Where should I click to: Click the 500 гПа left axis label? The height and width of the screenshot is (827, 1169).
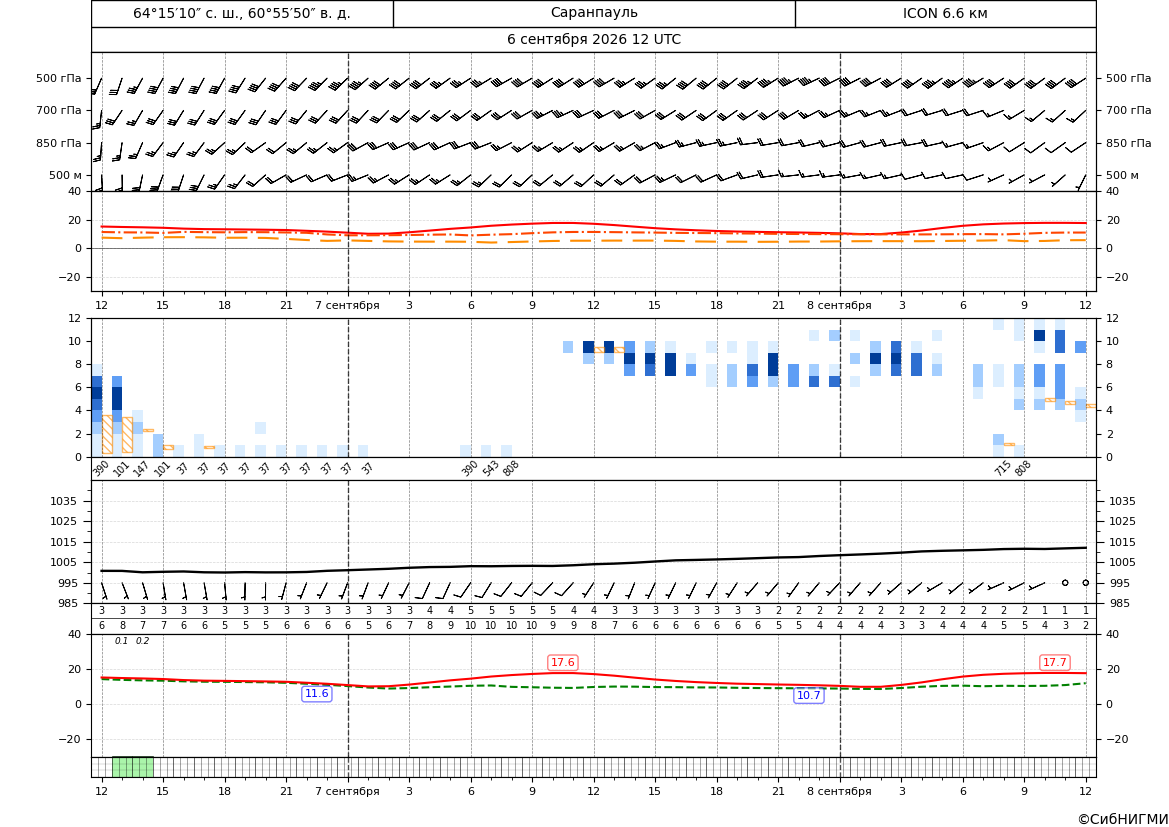tap(59, 78)
